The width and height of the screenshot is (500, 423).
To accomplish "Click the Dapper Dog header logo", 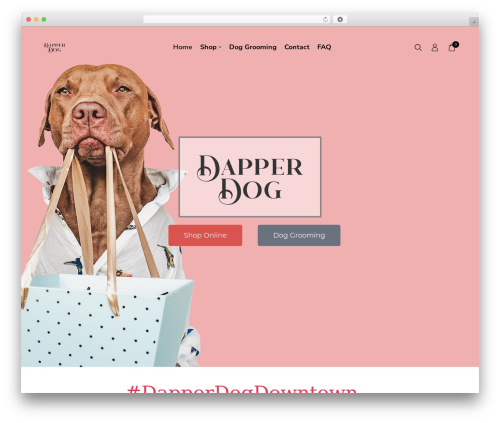I will pos(54,47).
